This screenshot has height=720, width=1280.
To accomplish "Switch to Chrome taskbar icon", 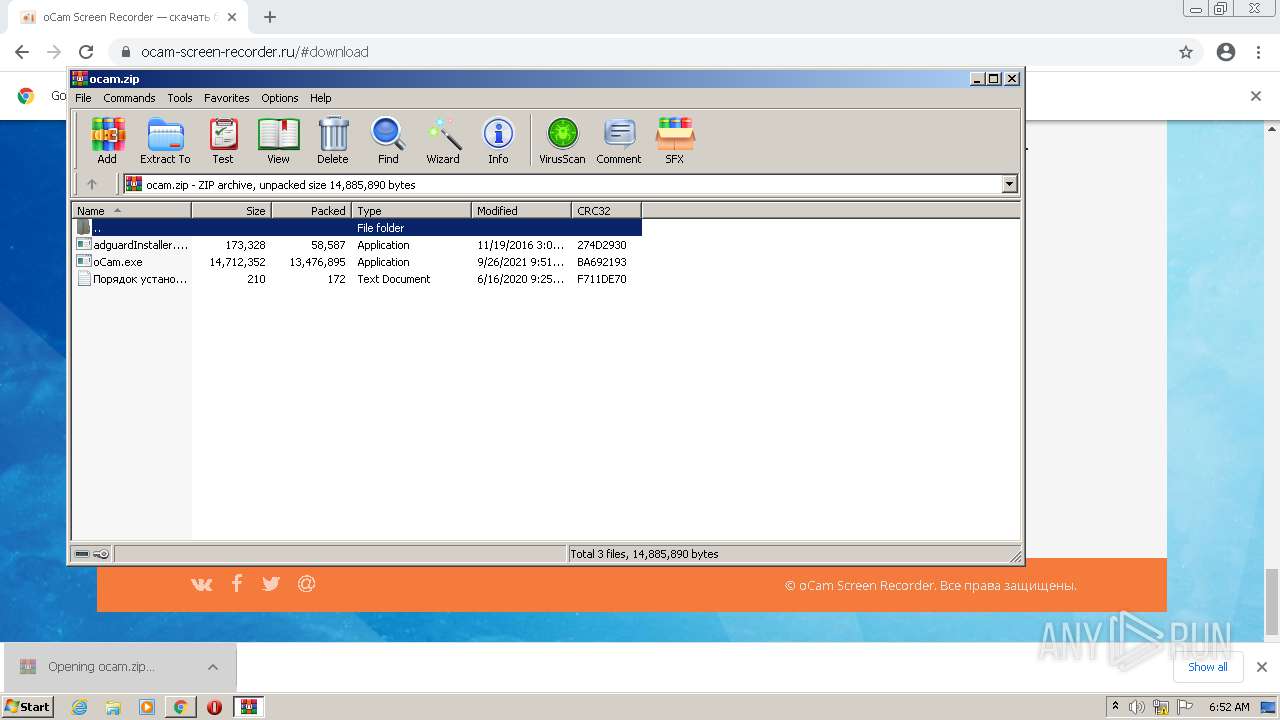I will point(181,707).
